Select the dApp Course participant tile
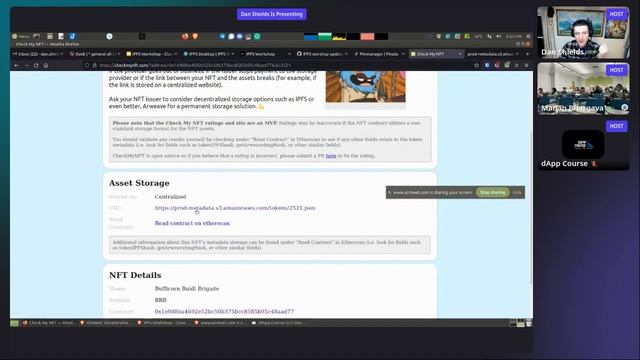 [x=583, y=144]
